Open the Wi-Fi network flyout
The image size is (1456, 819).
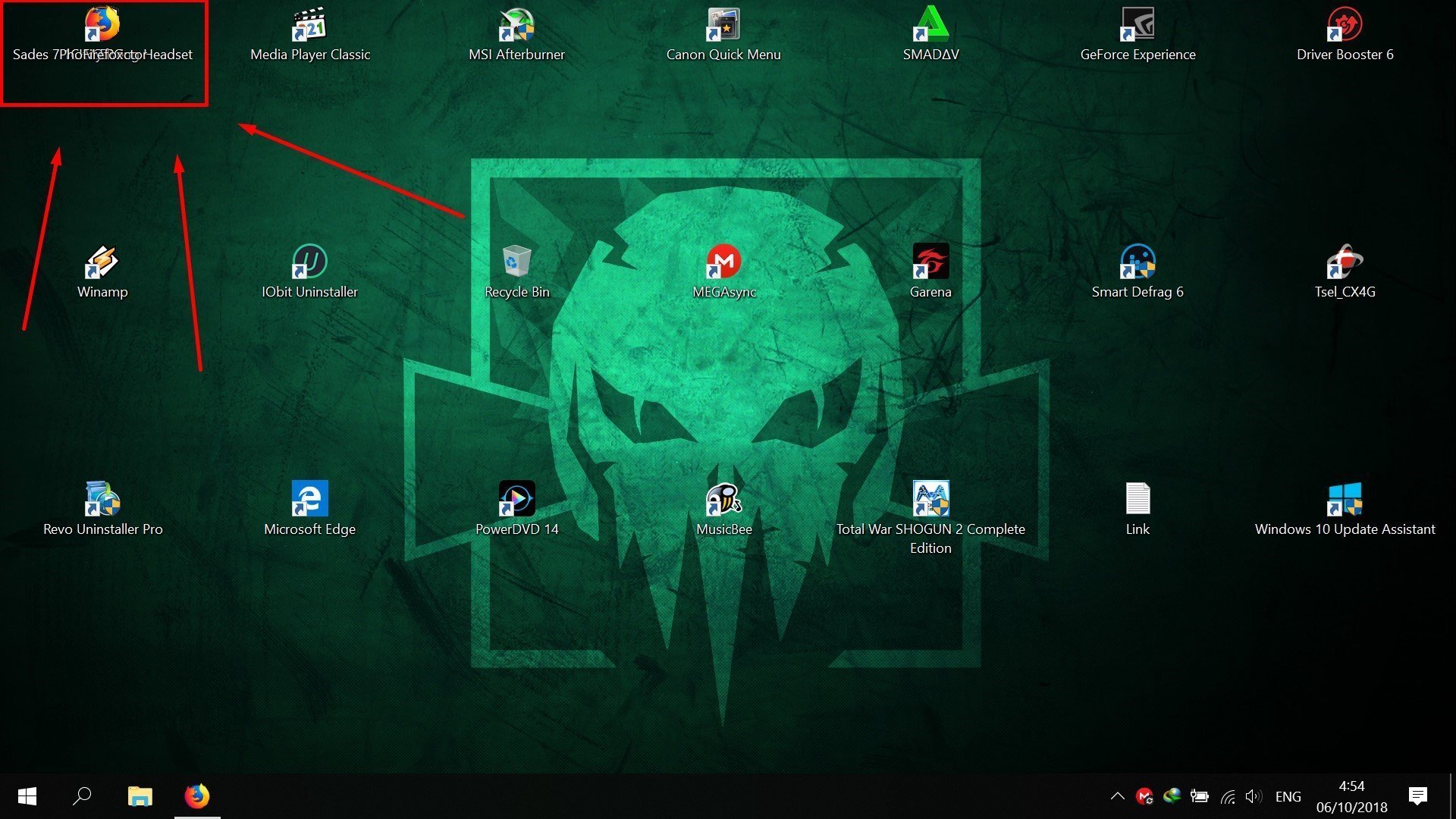(1228, 796)
